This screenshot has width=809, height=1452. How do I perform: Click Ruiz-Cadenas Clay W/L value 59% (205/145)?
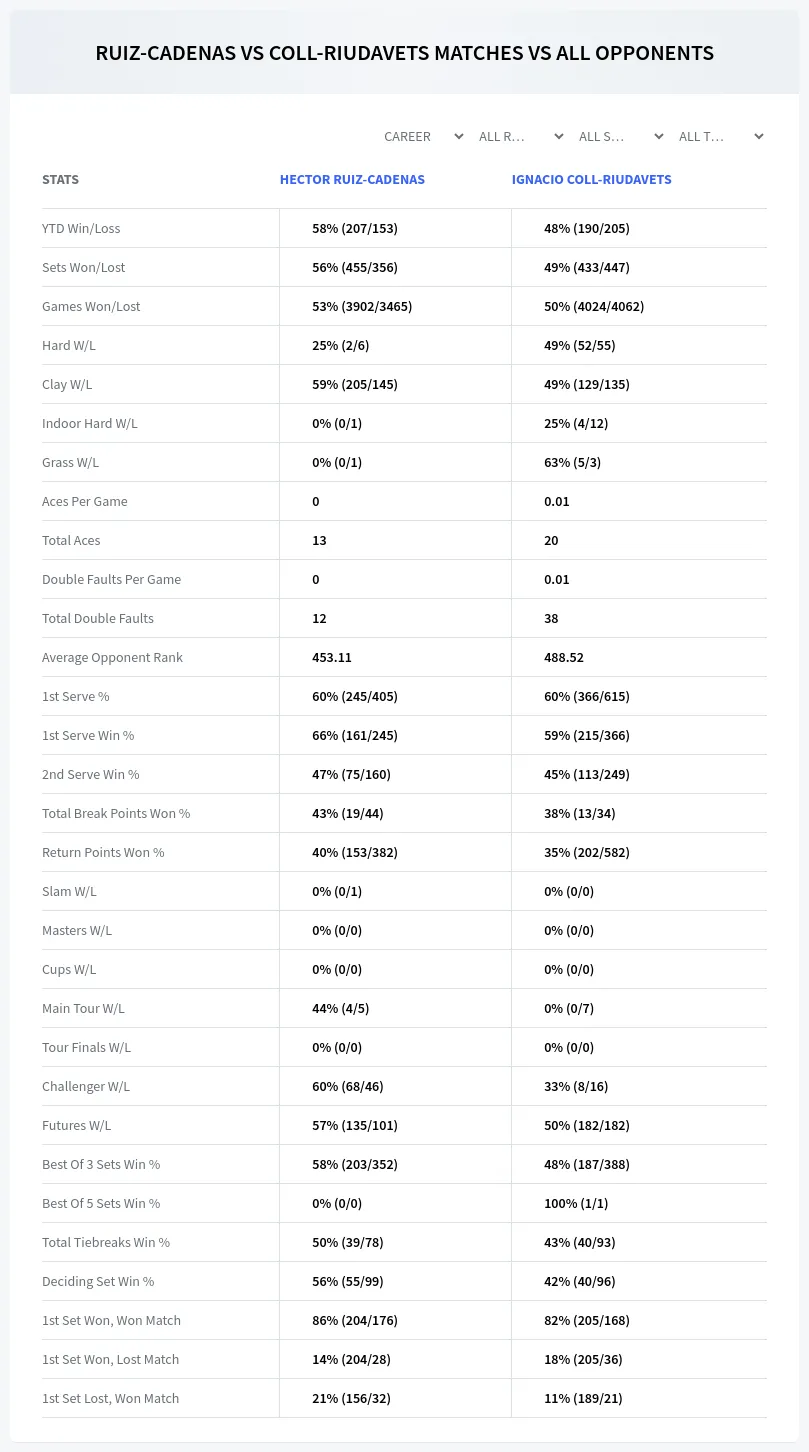tap(356, 385)
